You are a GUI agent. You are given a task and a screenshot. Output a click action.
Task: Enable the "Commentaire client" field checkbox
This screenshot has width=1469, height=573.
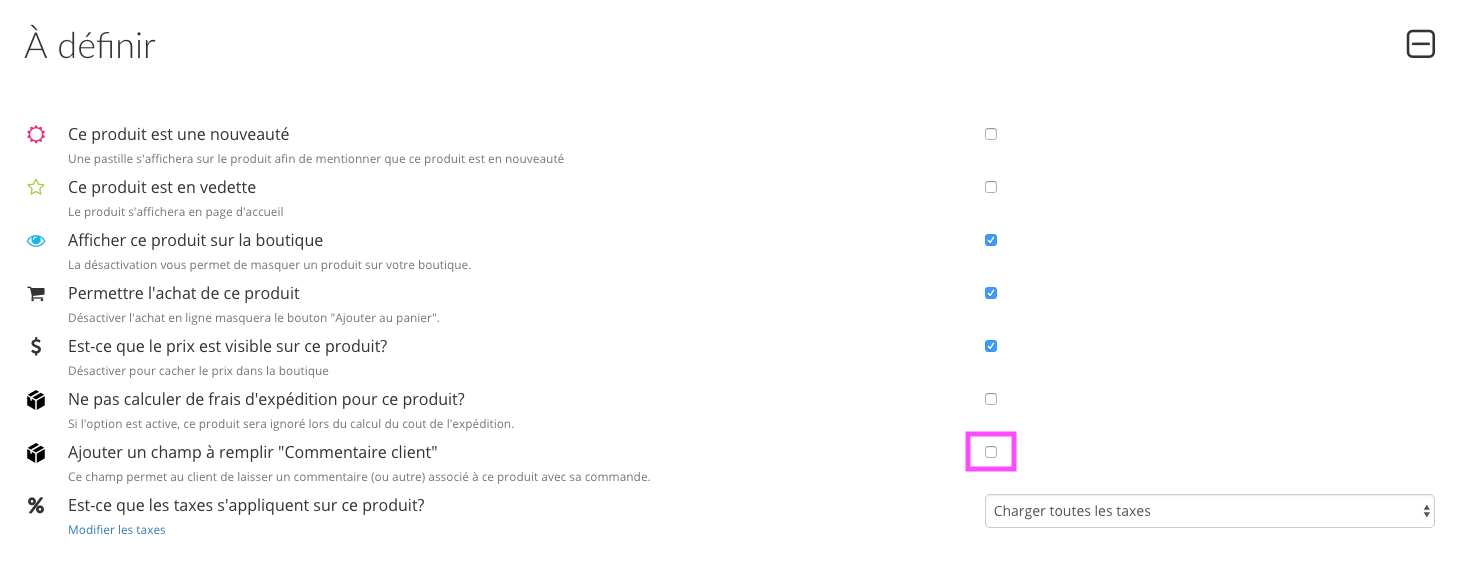tap(991, 452)
